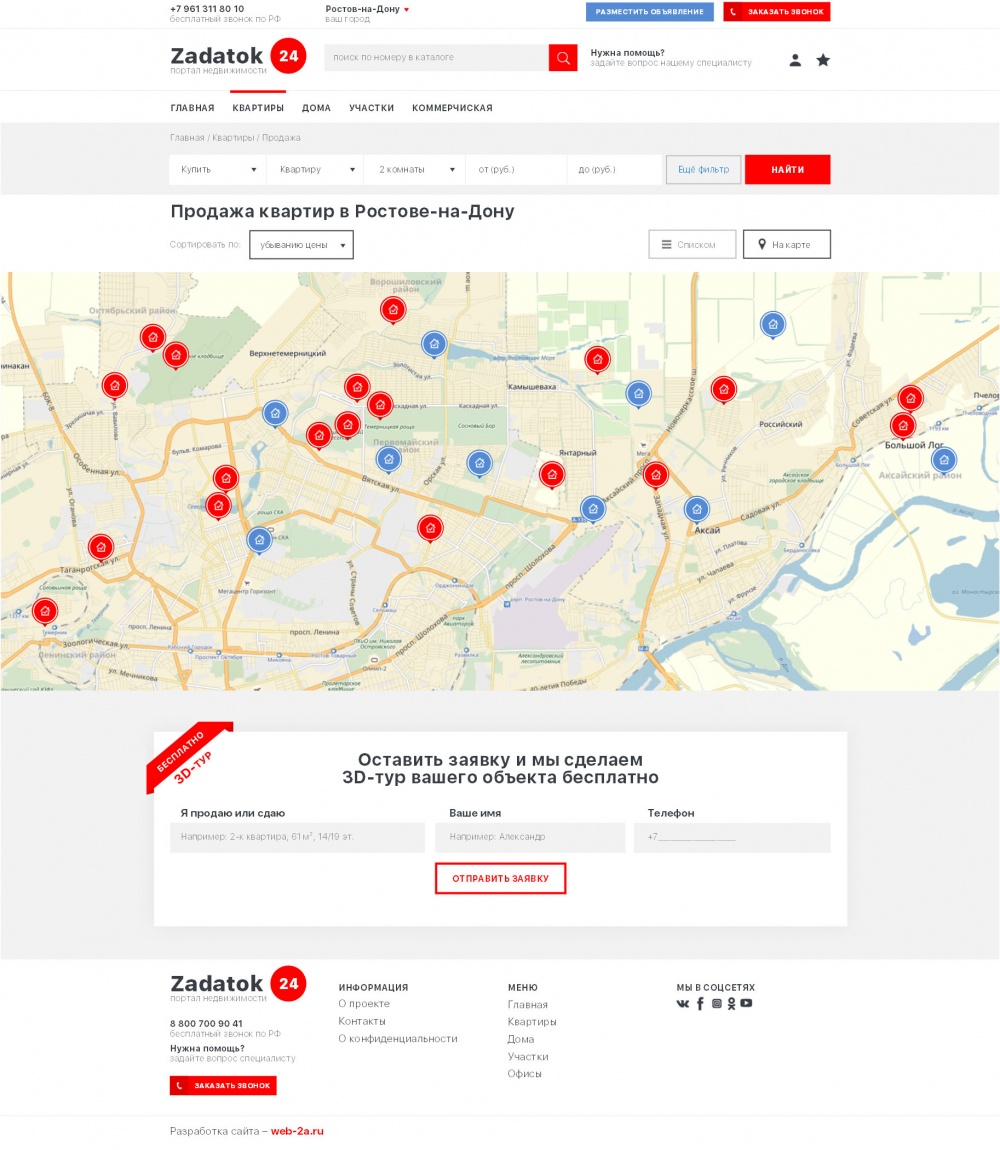Open the Коммерческая navigation tab
The height and width of the screenshot is (1150, 1000).
click(452, 108)
